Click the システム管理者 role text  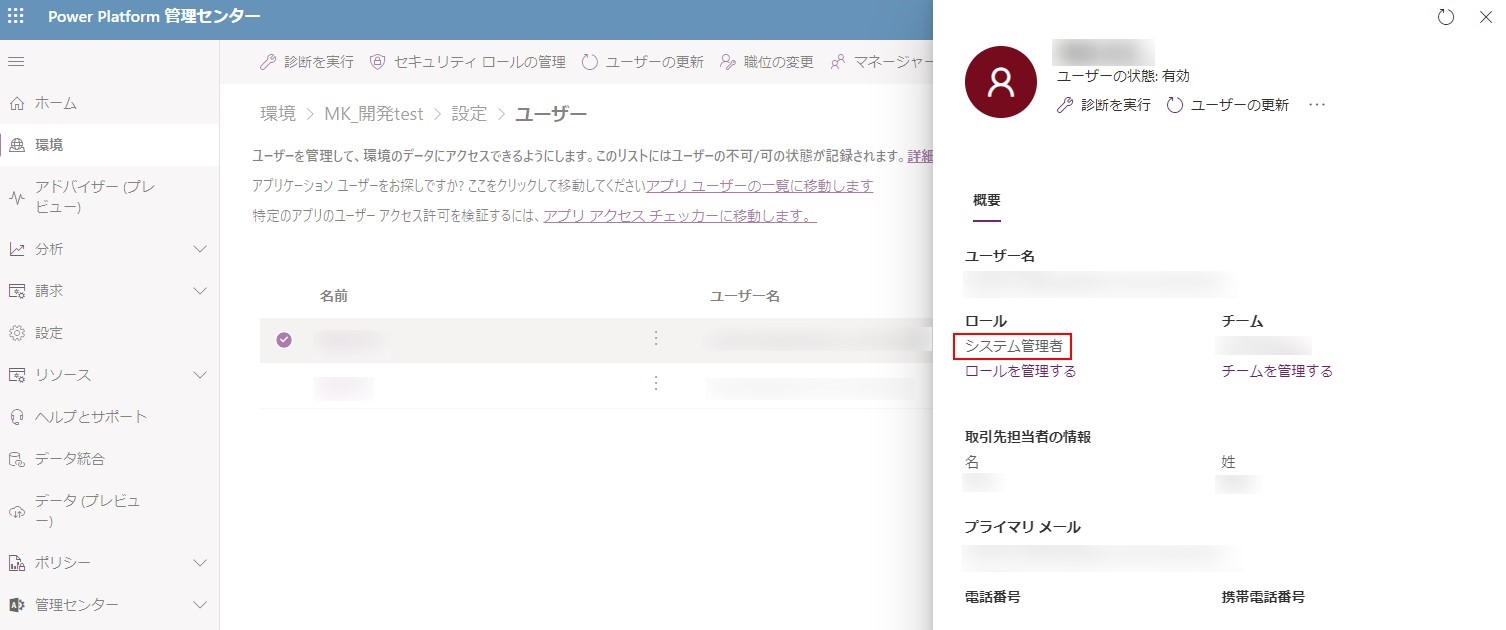1014,346
